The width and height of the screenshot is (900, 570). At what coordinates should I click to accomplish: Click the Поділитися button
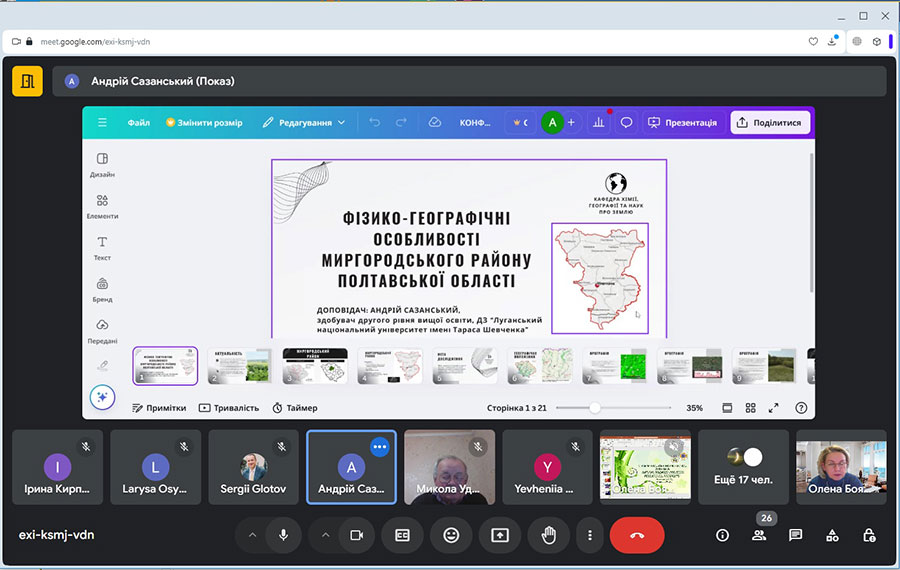click(x=769, y=123)
